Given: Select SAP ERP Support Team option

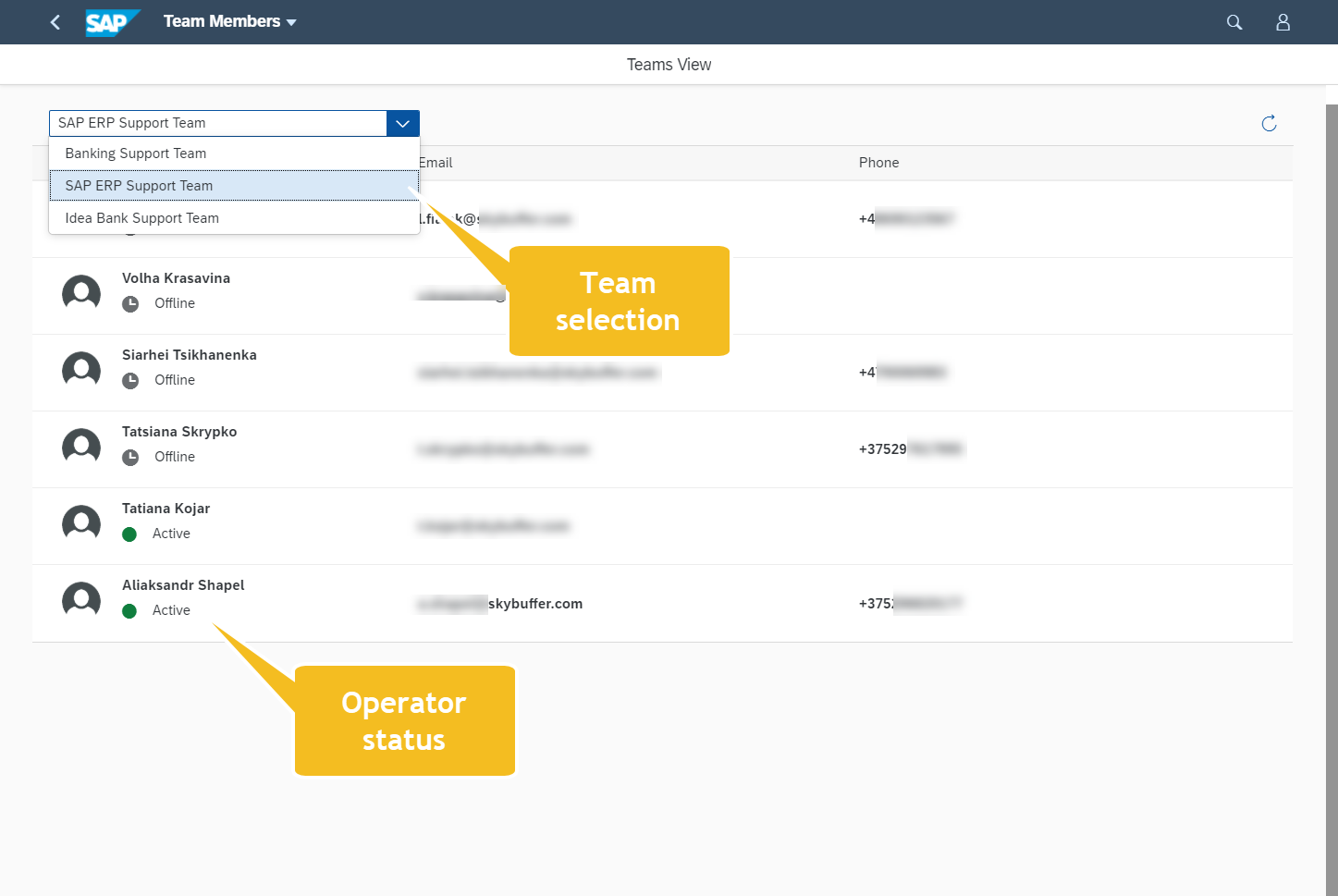Looking at the screenshot, I should [x=234, y=186].
